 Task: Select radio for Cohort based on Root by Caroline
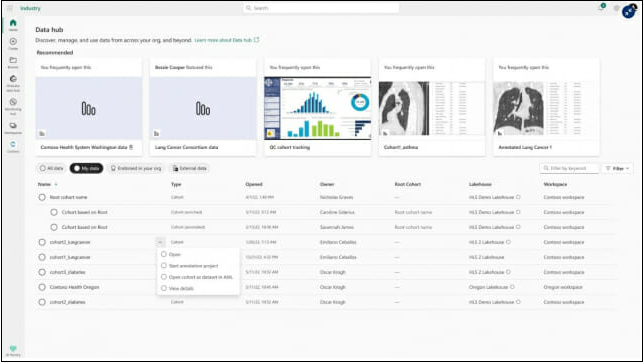[x=54, y=212]
